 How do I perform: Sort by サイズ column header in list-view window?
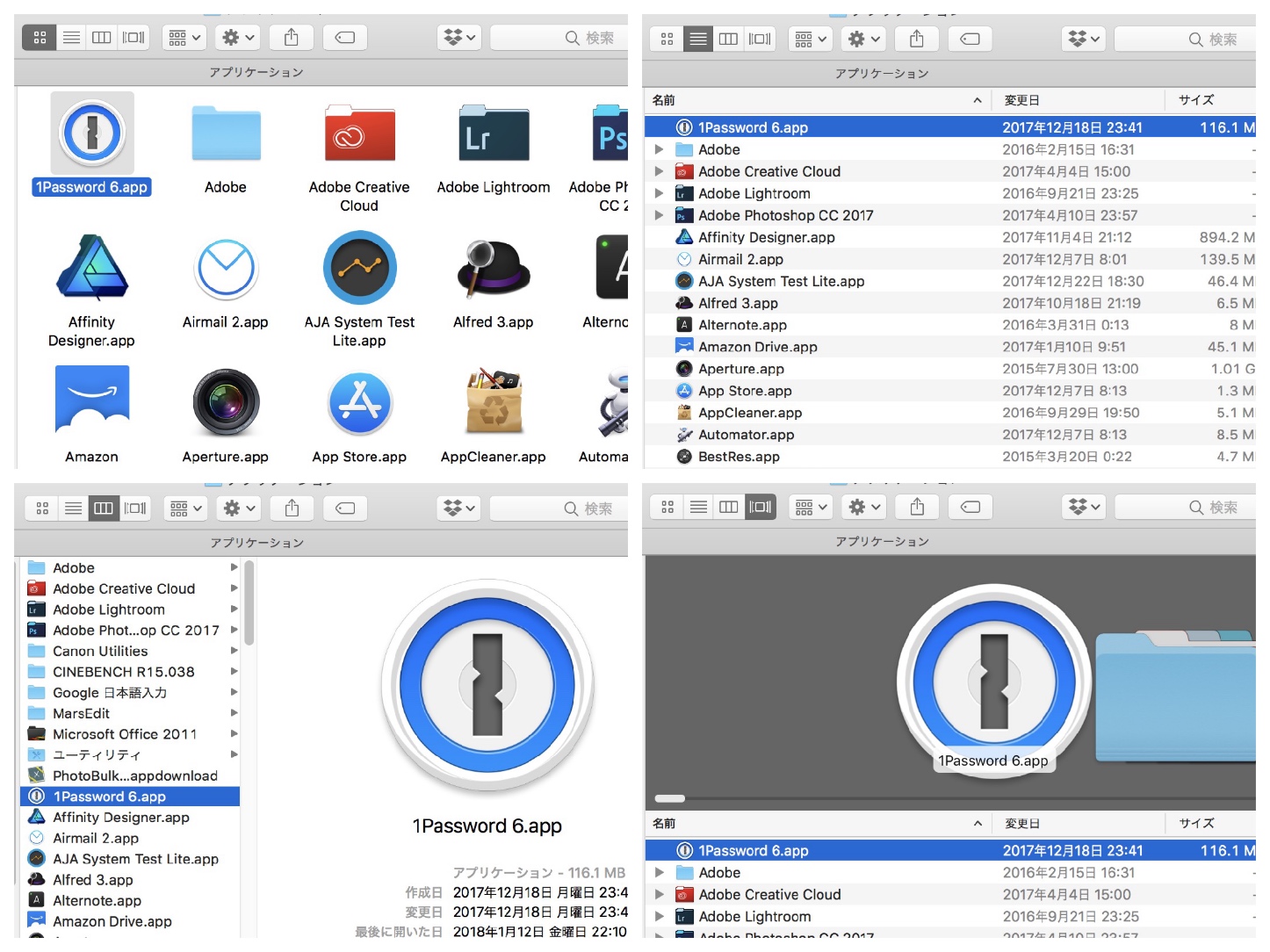[x=1211, y=100]
